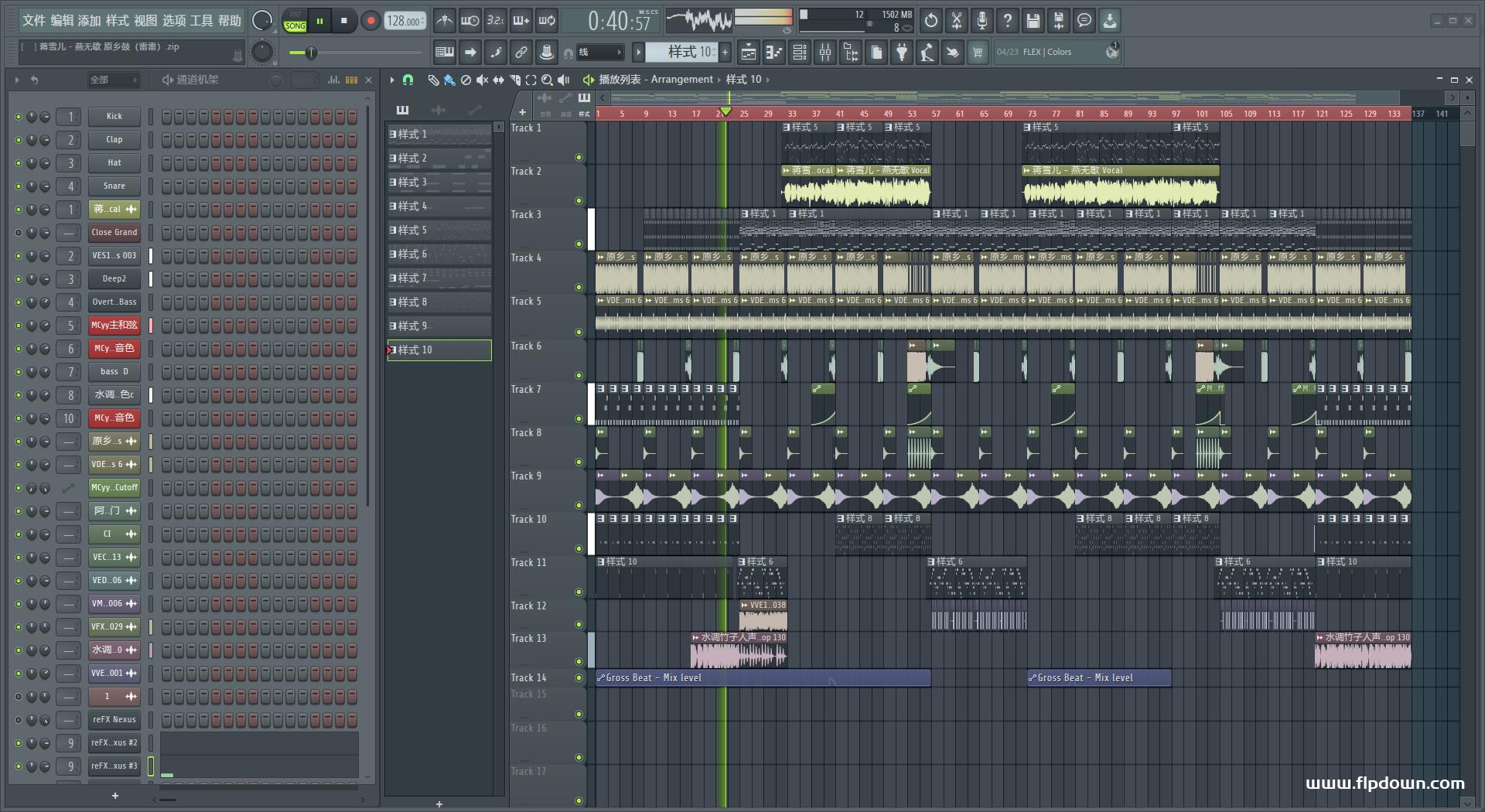The height and width of the screenshot is (812, 1485).
Task: Add new pattern with plus button
Action: (x=725, y=53)
